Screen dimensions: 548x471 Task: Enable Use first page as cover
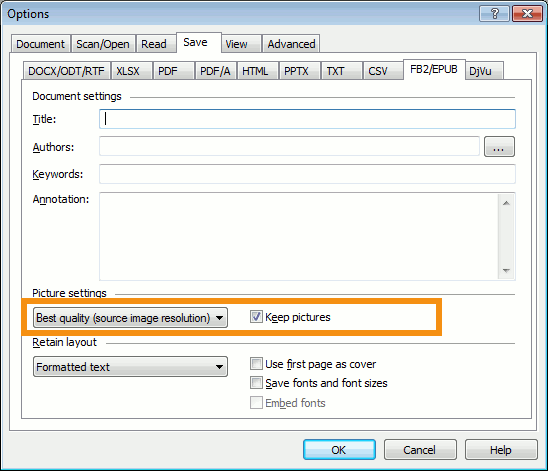(x=256, y=364)
